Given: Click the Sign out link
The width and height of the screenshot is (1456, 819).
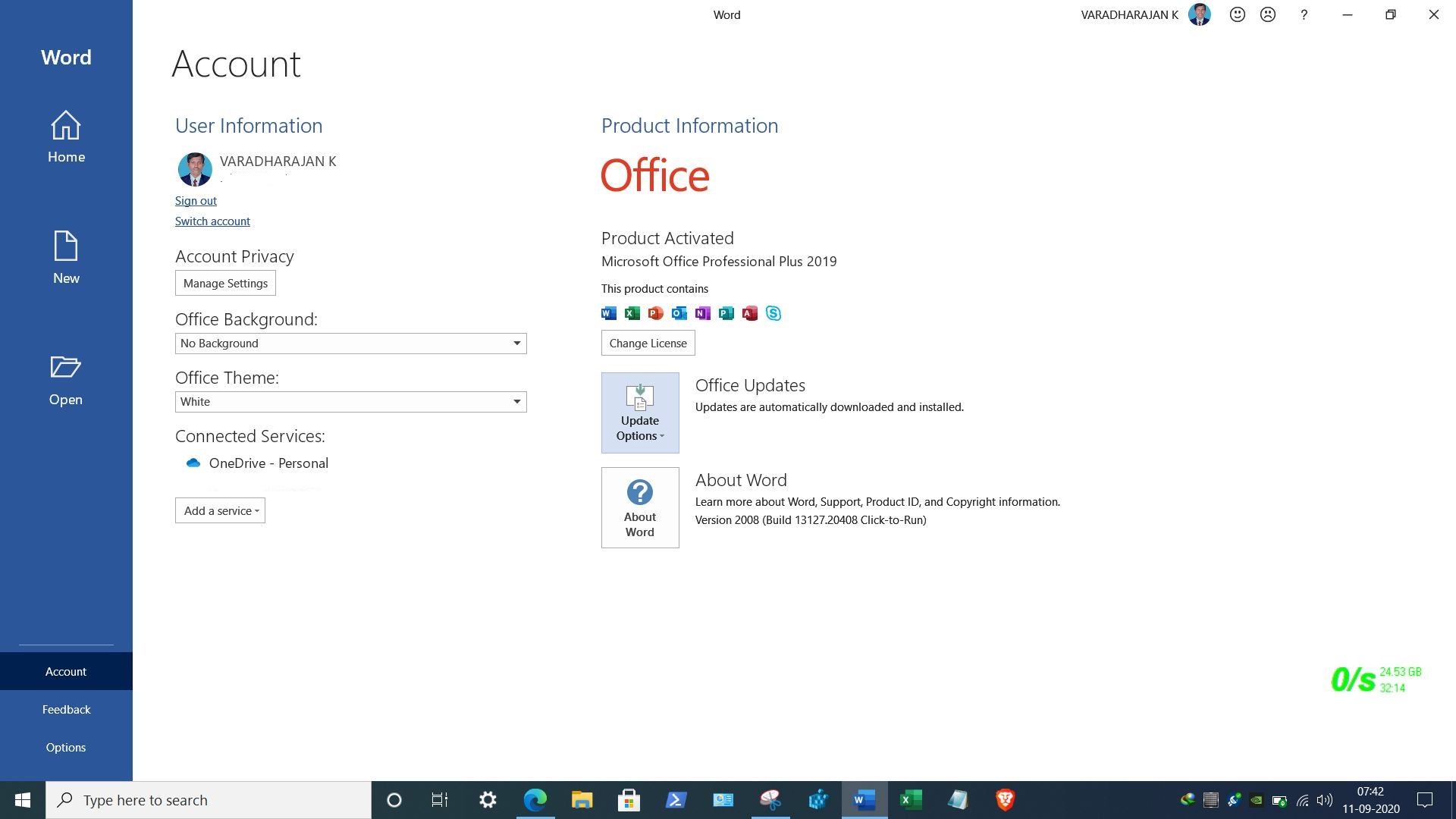Looking at the screenshot, I should (x=196, y=201).
